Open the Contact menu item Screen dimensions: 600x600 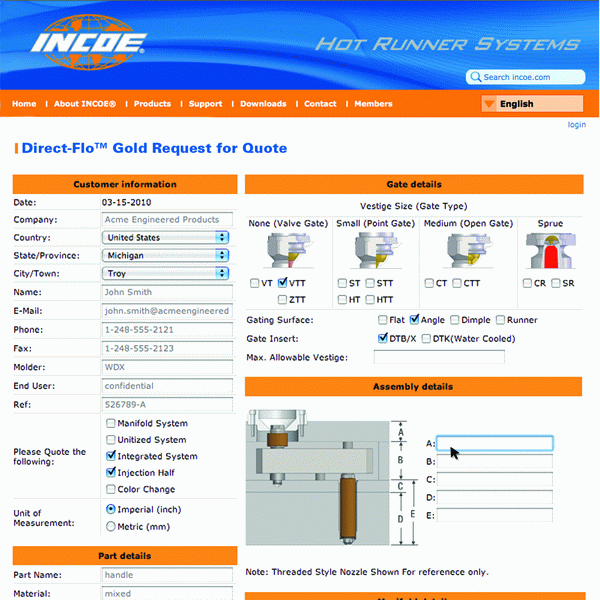(x=320, y=104)
